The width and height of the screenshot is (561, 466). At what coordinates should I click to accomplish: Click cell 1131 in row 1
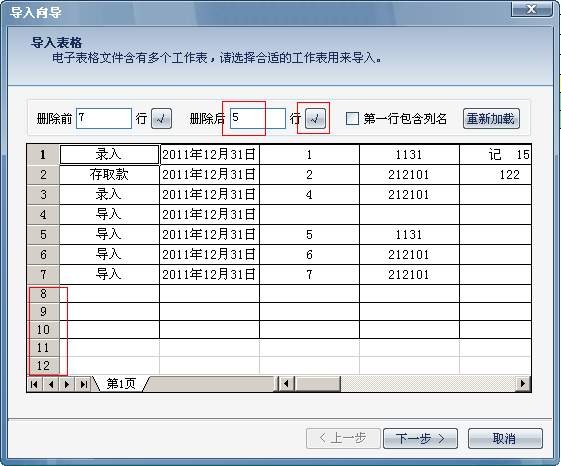coord(409,155)
